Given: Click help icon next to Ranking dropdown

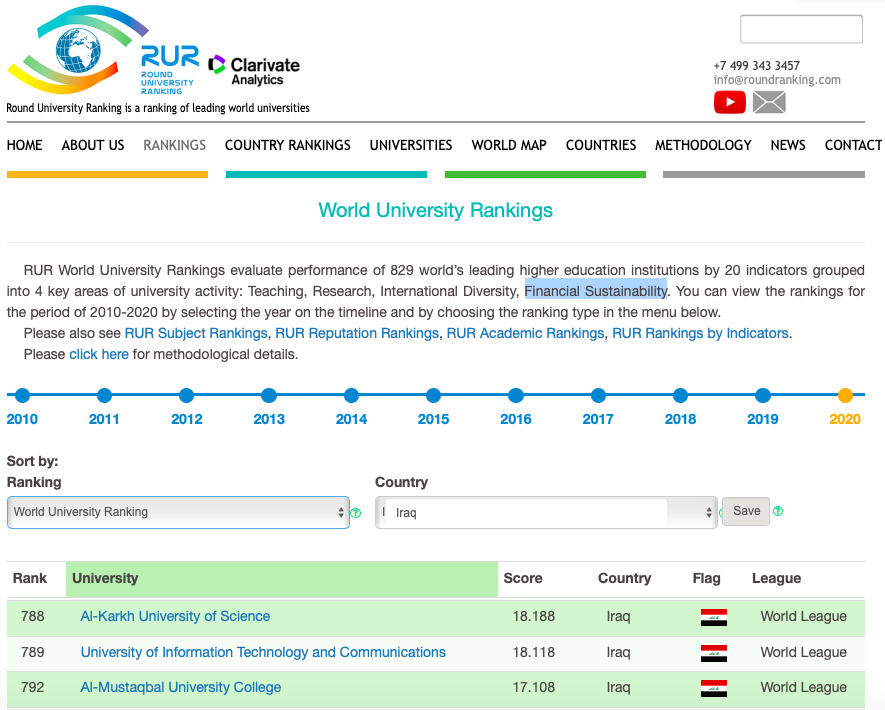Looking at the screenshot, I should (356, 513).
